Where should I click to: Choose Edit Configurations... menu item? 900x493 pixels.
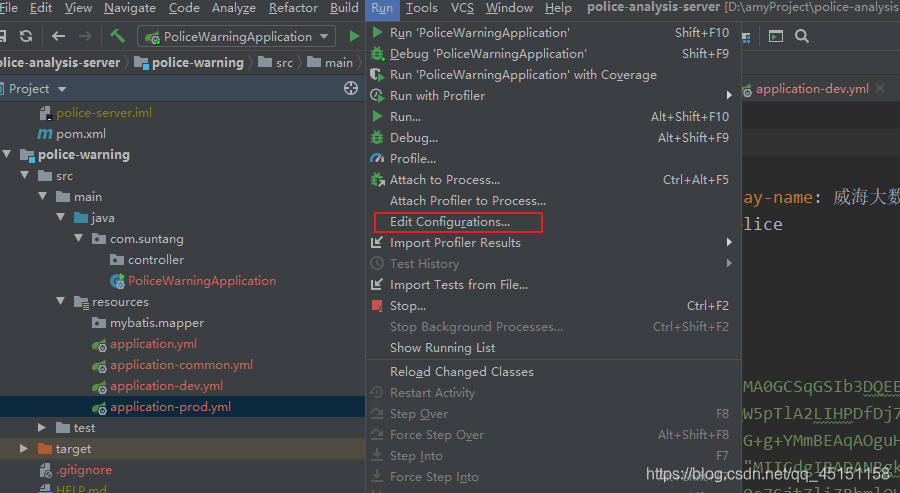(553, 222)
